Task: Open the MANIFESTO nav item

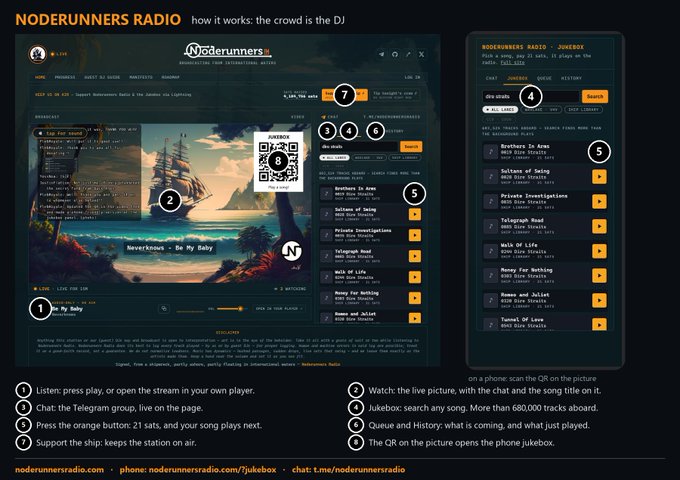Action: tap(141, 77)
